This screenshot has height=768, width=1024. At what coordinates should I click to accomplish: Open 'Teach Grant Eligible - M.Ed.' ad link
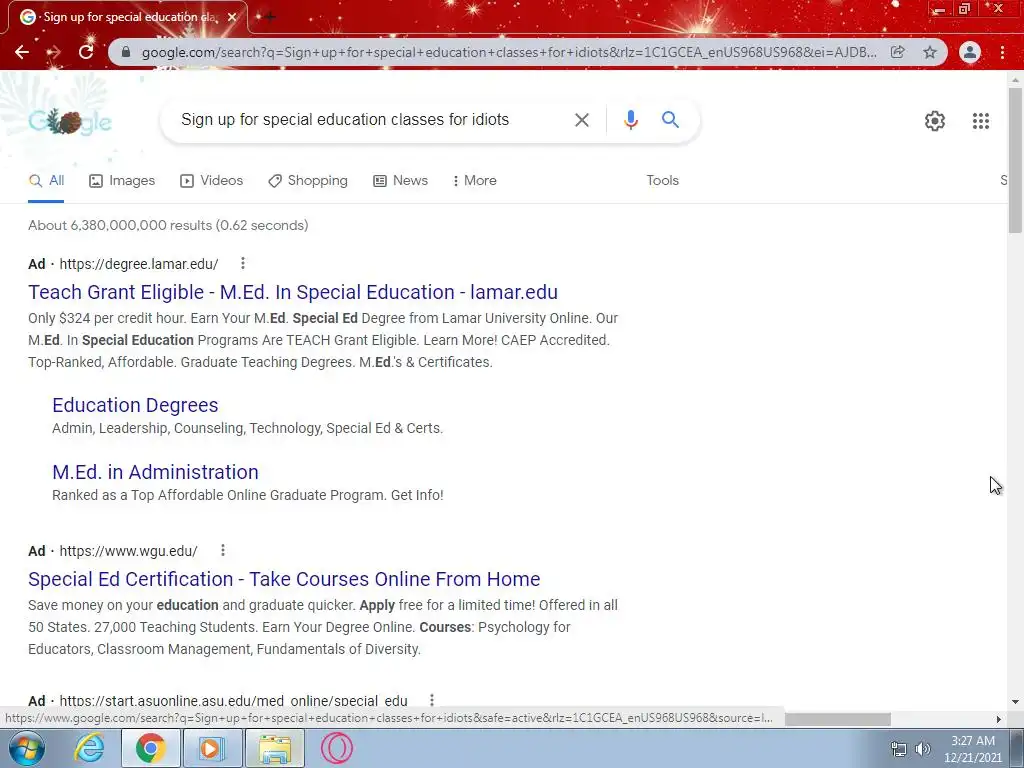pos(293,292)
